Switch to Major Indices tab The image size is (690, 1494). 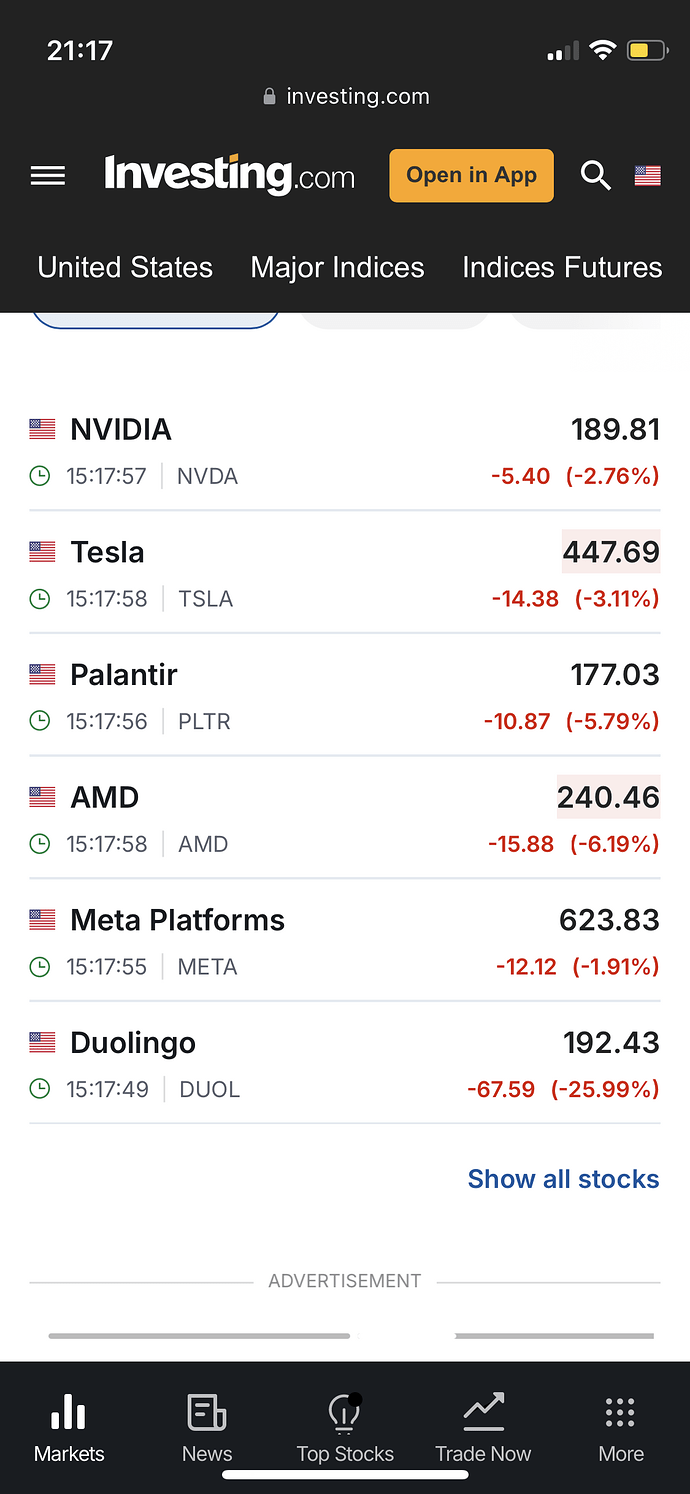(337, 267)
